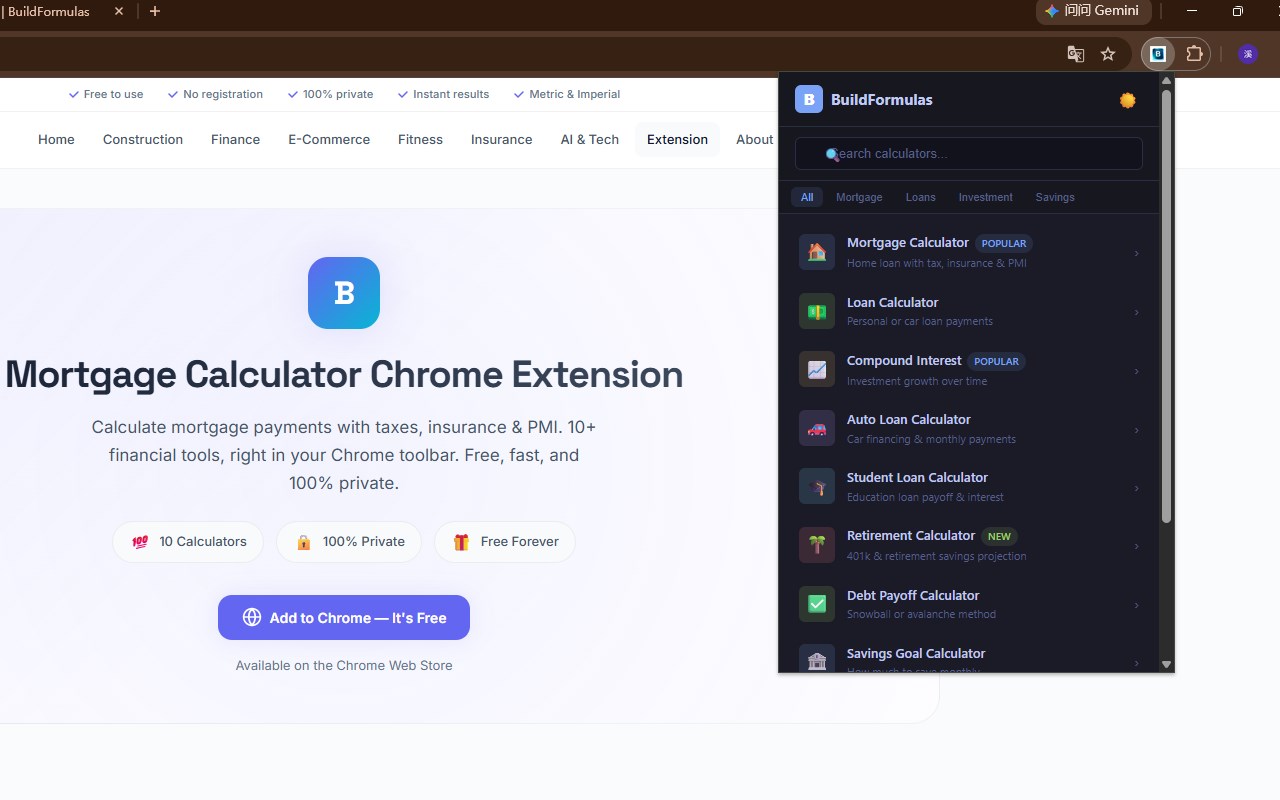Click the translate page icon
The height and width of the screenshot is (800, 1280).
1076,54
